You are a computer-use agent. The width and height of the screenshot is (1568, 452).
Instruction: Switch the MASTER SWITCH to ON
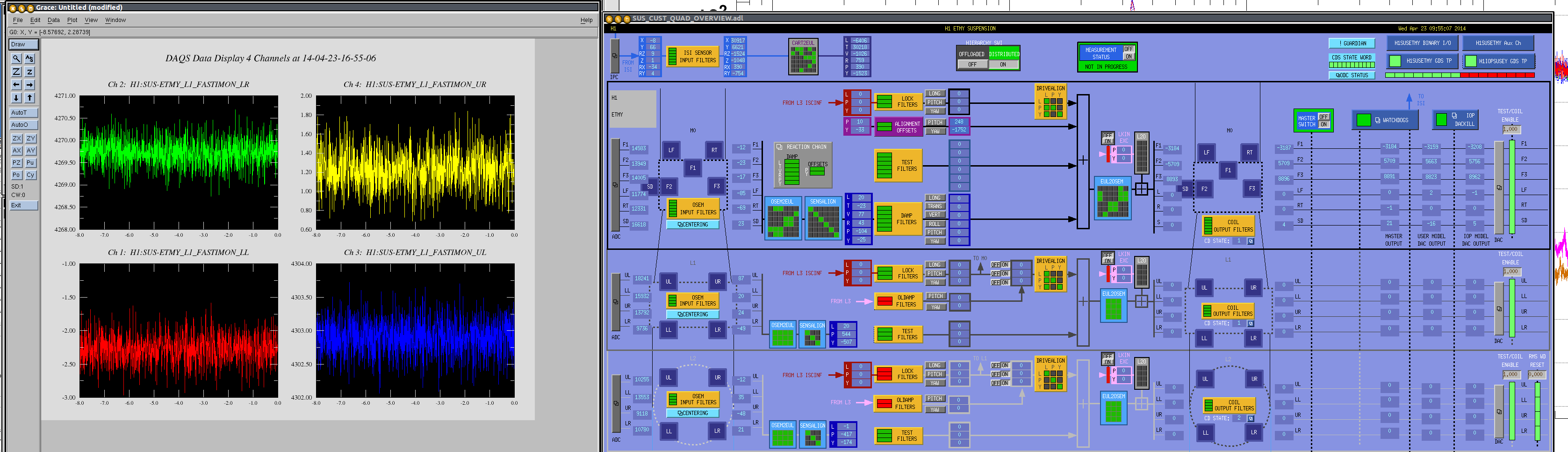(x=1323, y=124)
